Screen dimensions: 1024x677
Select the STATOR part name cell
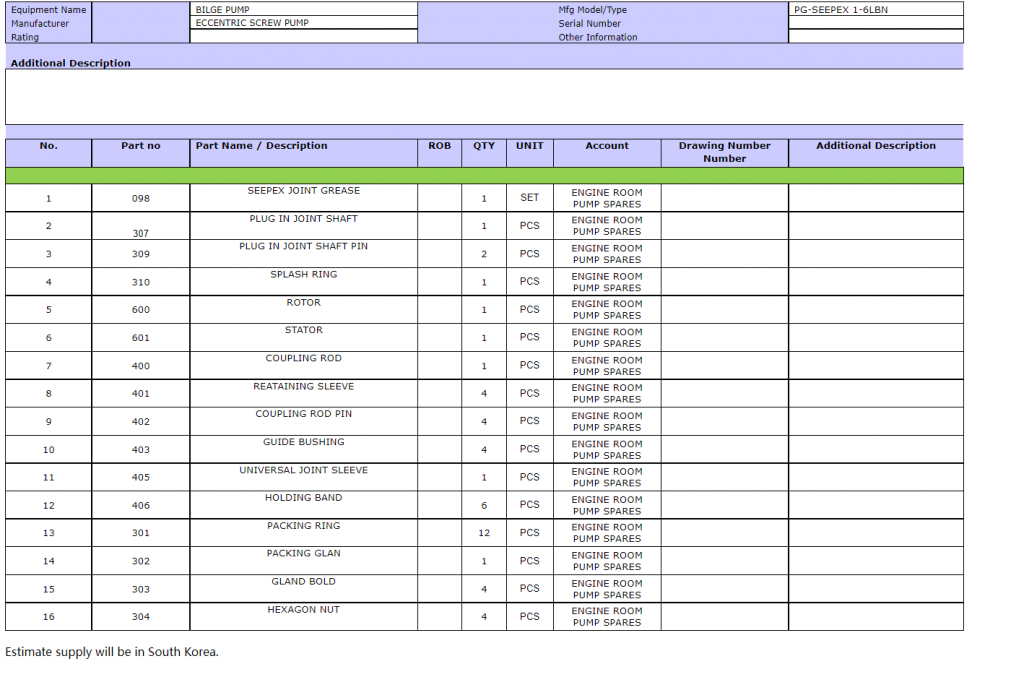(x=303, y=337)
